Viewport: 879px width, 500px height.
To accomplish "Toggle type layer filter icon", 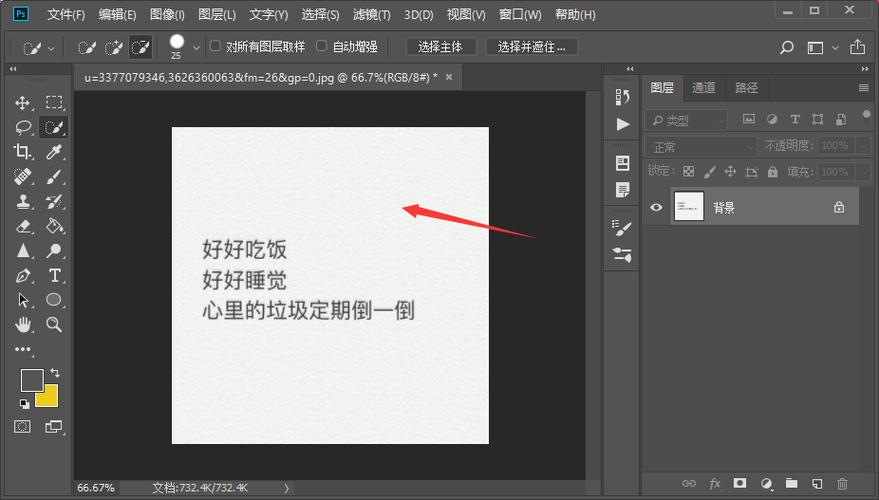I will [795, 119].
